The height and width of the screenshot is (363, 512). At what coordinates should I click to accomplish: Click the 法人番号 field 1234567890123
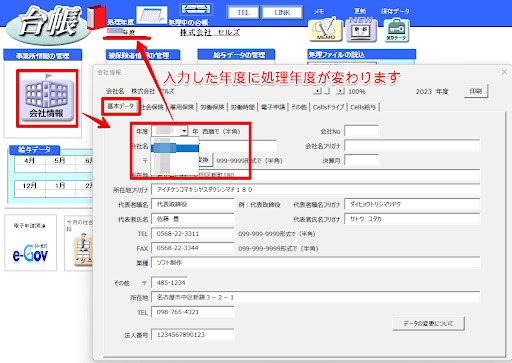(193, 334)
